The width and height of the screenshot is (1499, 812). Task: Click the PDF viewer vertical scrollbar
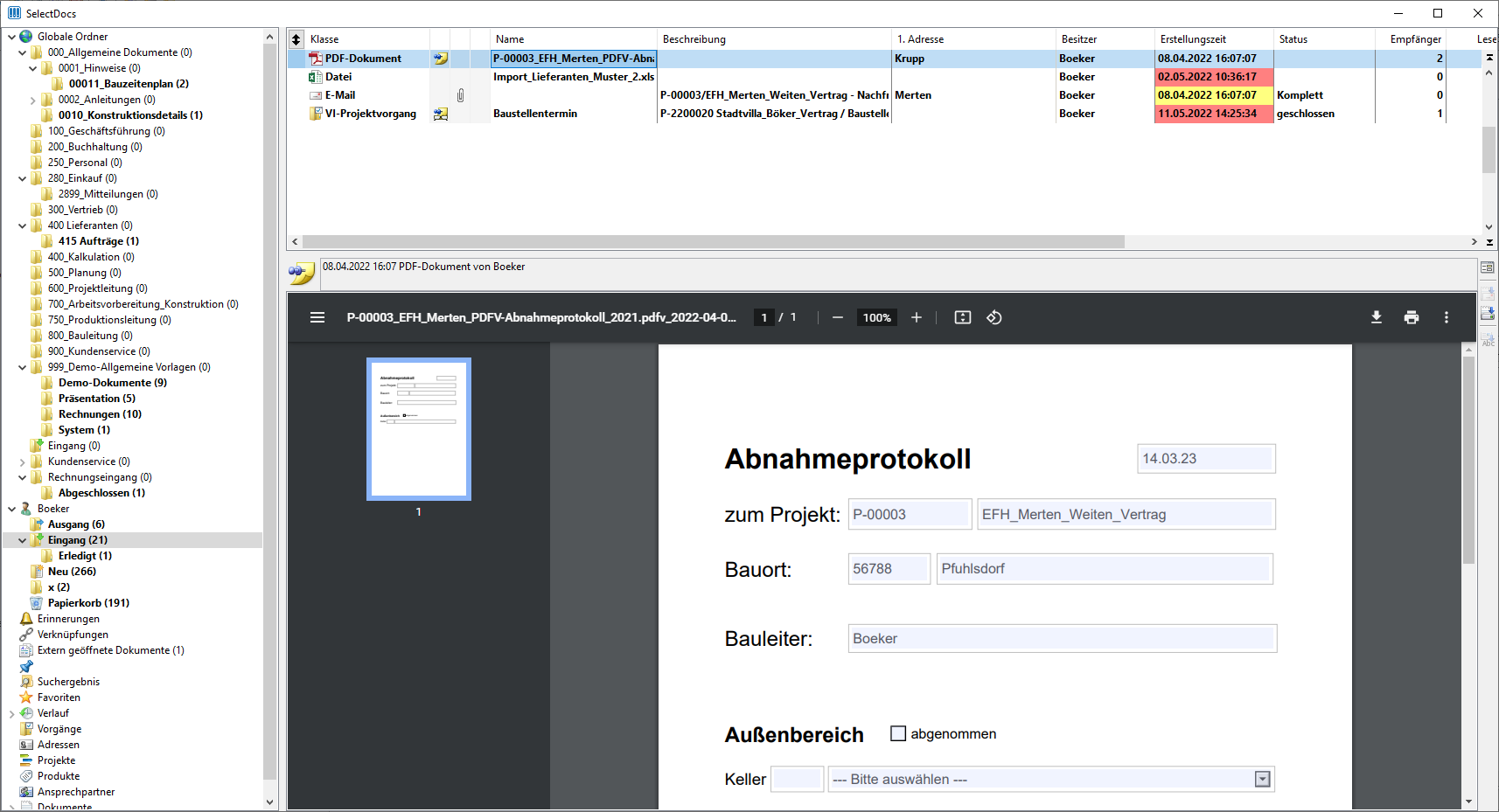point(1468,459)
